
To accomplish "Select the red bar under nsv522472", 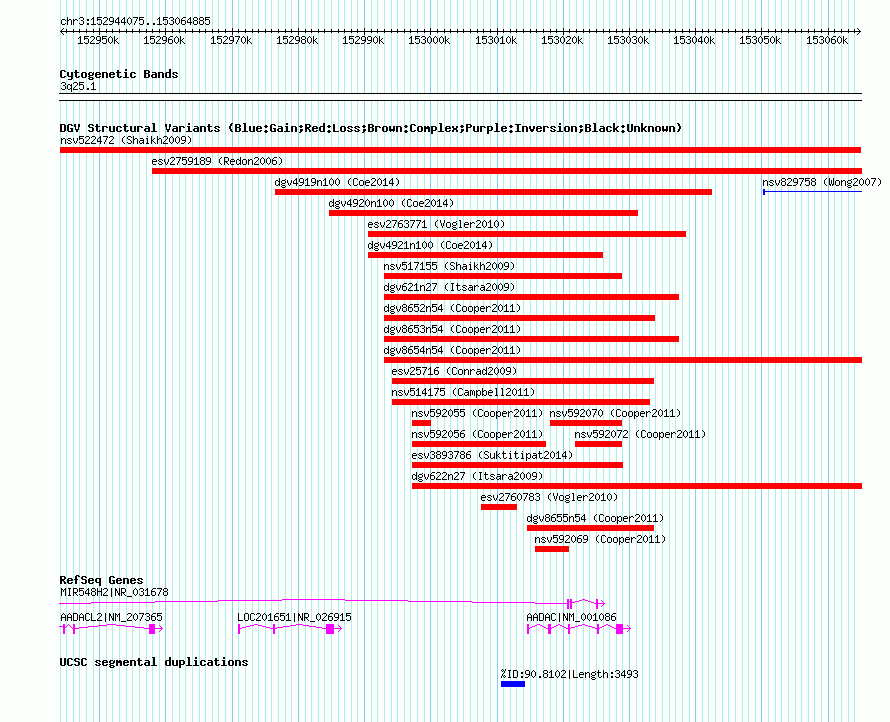I will (460, 150).
